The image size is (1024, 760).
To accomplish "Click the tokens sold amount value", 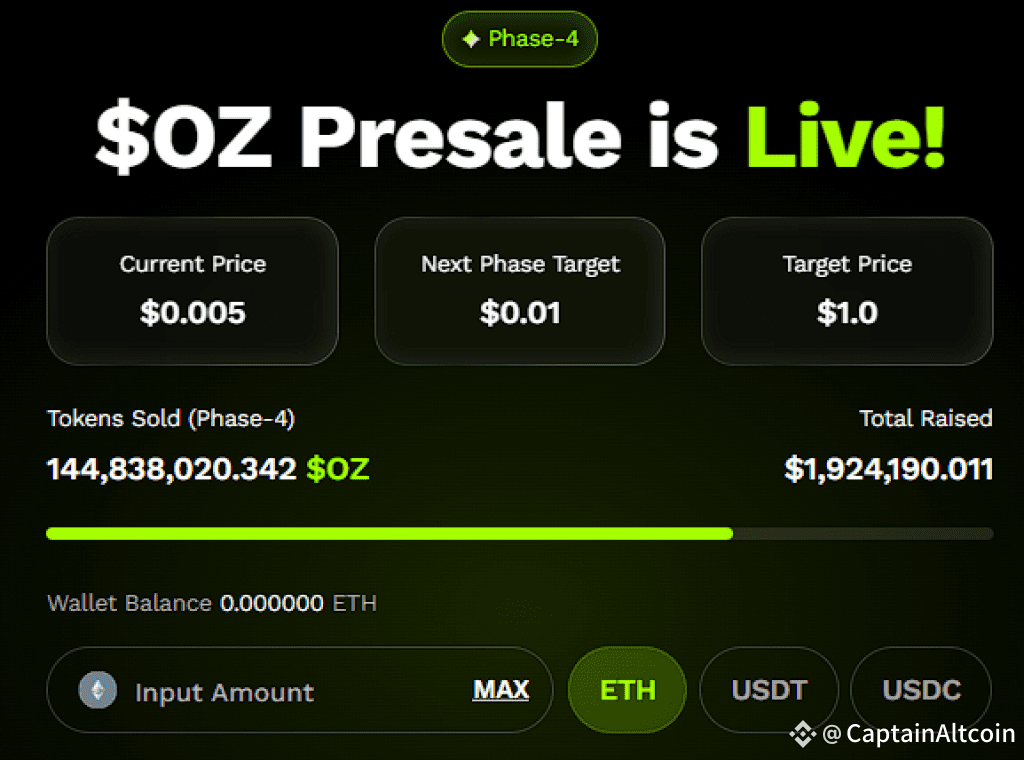I will pyautogui.click(x=172, y=469).
